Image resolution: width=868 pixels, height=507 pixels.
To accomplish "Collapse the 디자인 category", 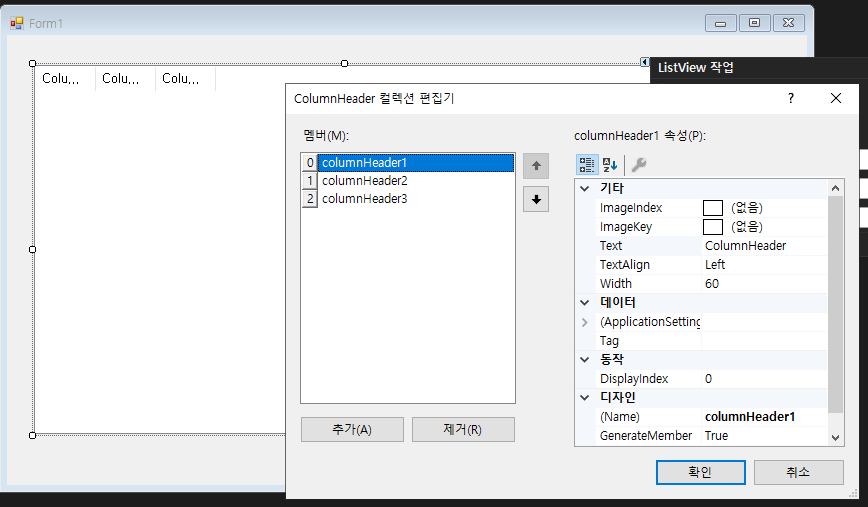I will 585,397.
